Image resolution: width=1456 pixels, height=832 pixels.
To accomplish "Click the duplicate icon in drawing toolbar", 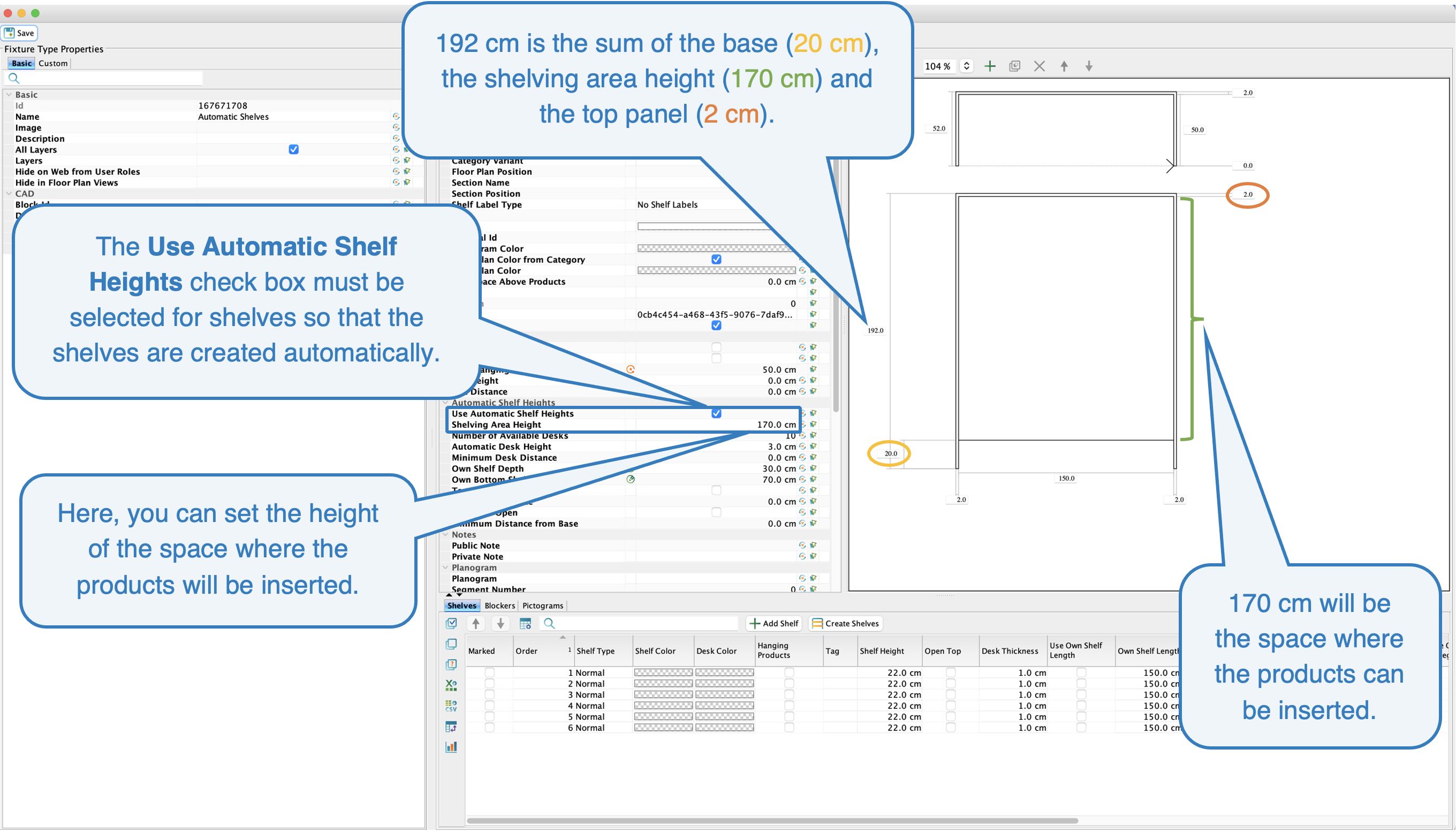I will point(1014,66).
